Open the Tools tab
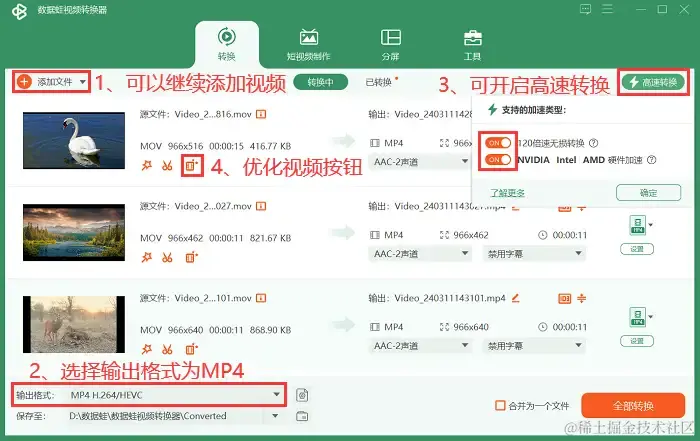700x441 pixels. pos(472,45)
